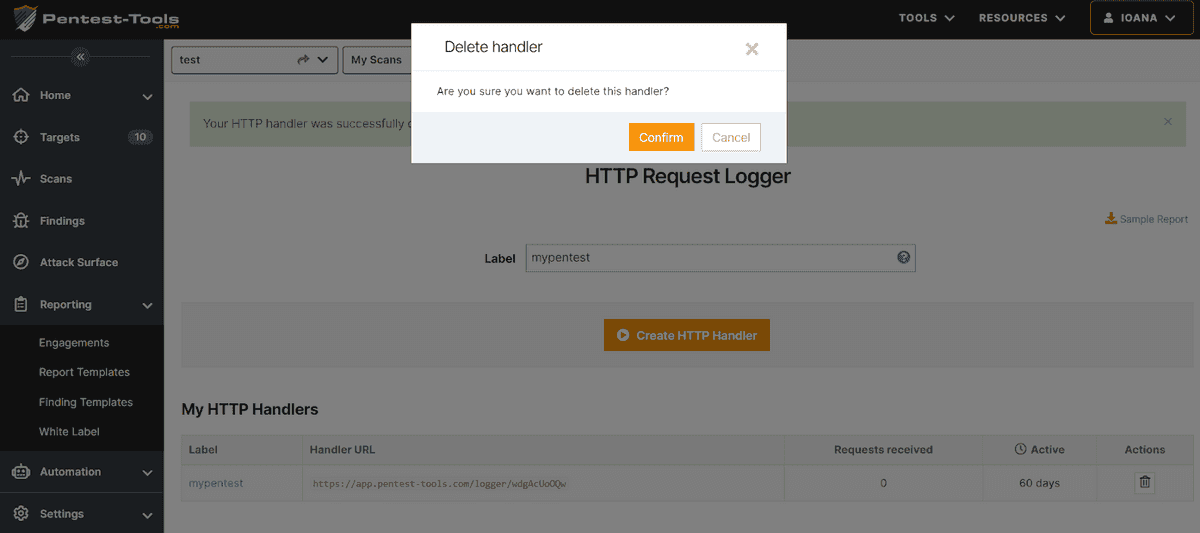Screen dimensions: 1200x533
Task: Click the Label input field
Action: tap(710, 258)
